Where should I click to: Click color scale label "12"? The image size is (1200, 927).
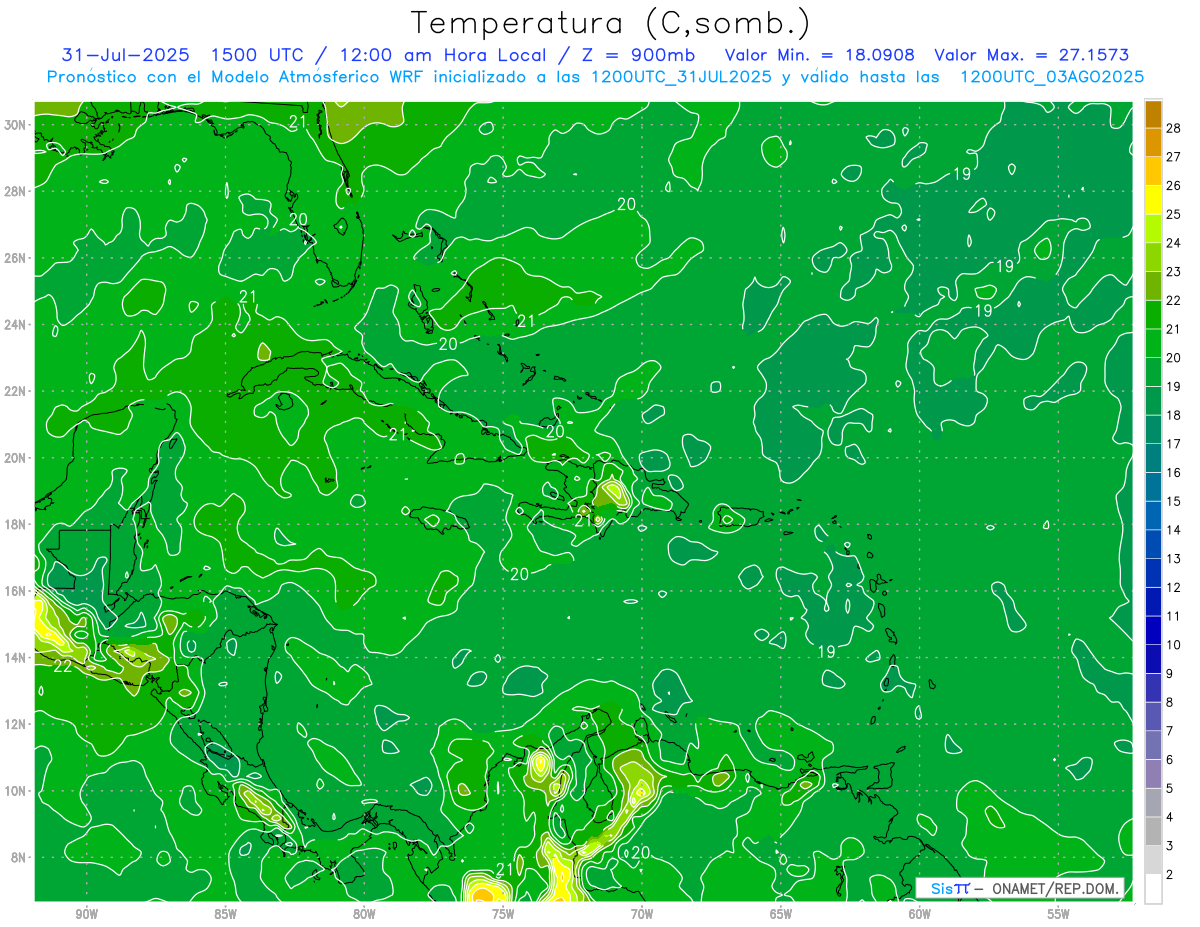pyautogui.click(x=1173, y=587)
